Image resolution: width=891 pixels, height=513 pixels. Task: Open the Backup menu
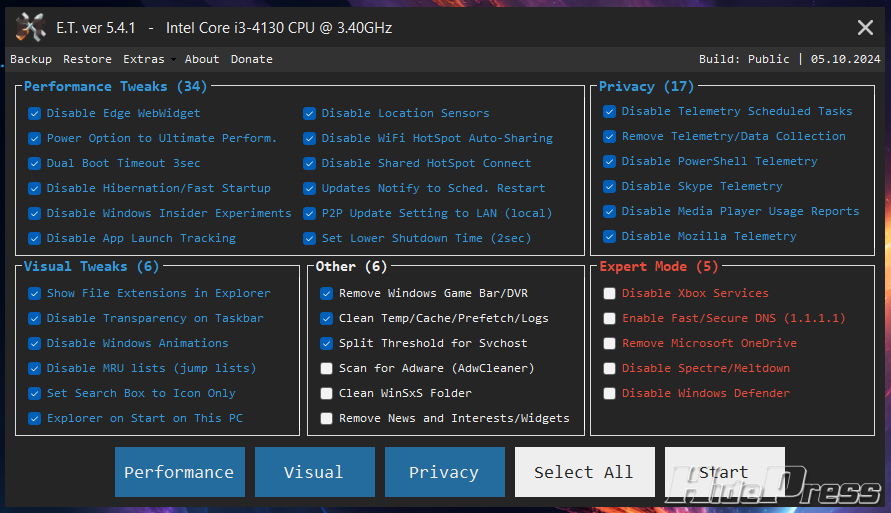[x=31, y=60]
